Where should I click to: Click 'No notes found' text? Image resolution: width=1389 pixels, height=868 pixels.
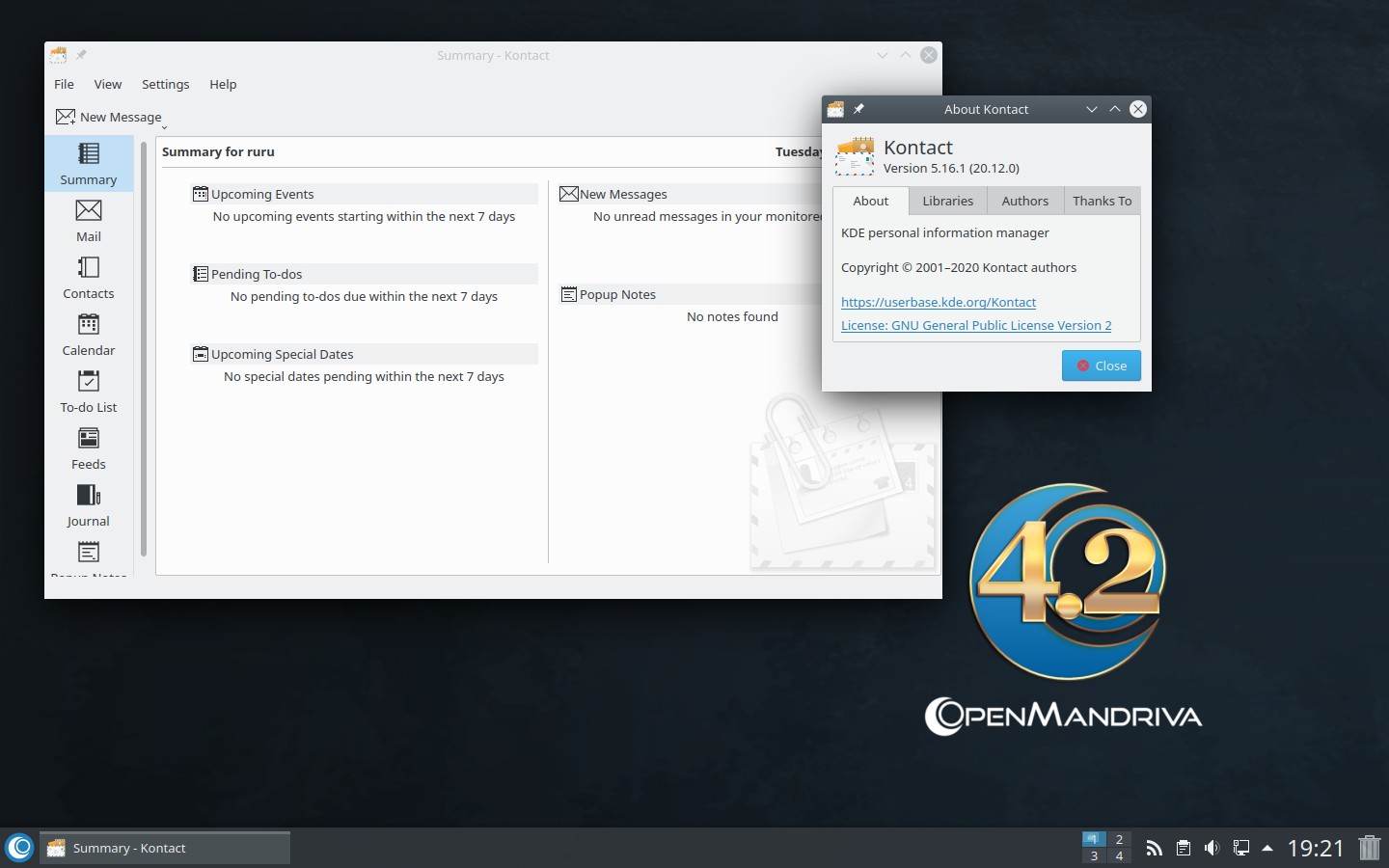[x=732, y=316]
